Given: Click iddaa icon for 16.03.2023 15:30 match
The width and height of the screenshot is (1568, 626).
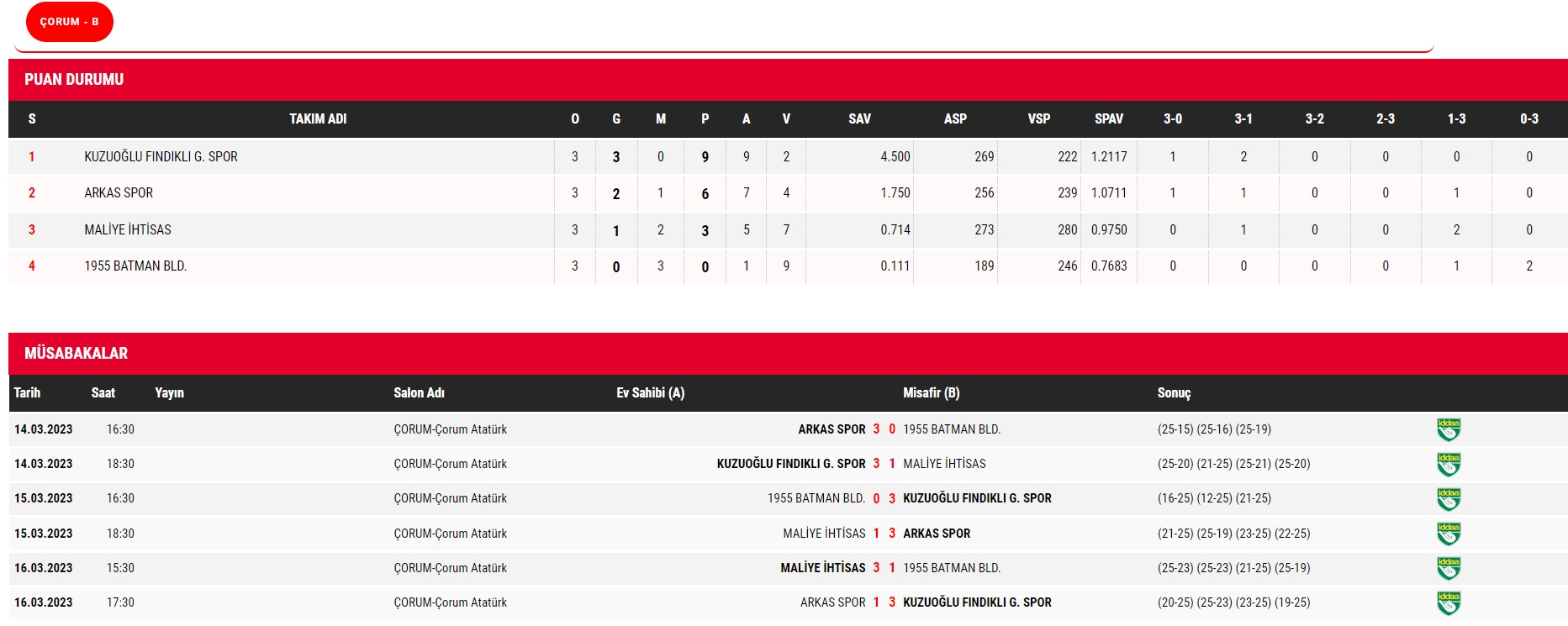Looking at the screenshot, I should (1448, 568).
